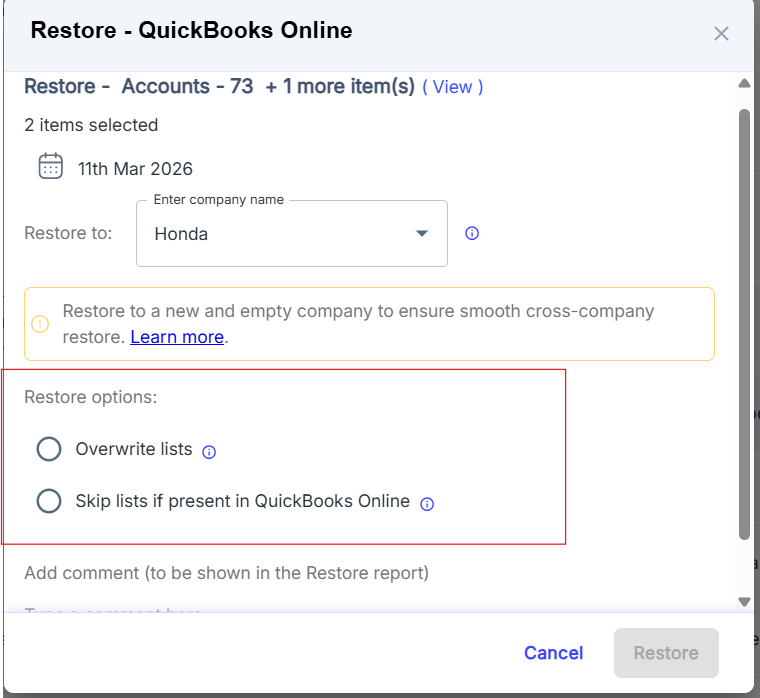Open the View link for selected items
The image size is (760, 698).
tap(452, 87)
